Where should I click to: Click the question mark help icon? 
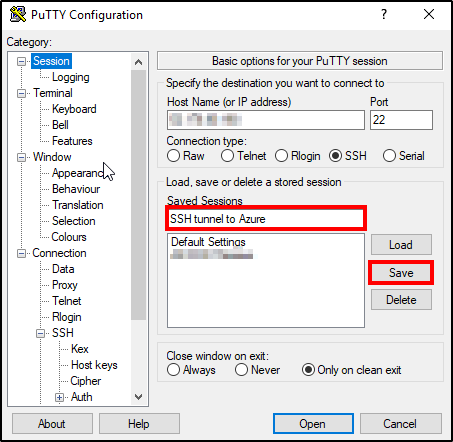tap(384, 14)
